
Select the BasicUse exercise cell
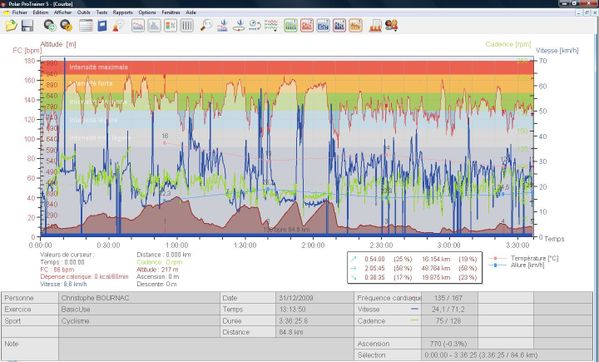point(139,309)
